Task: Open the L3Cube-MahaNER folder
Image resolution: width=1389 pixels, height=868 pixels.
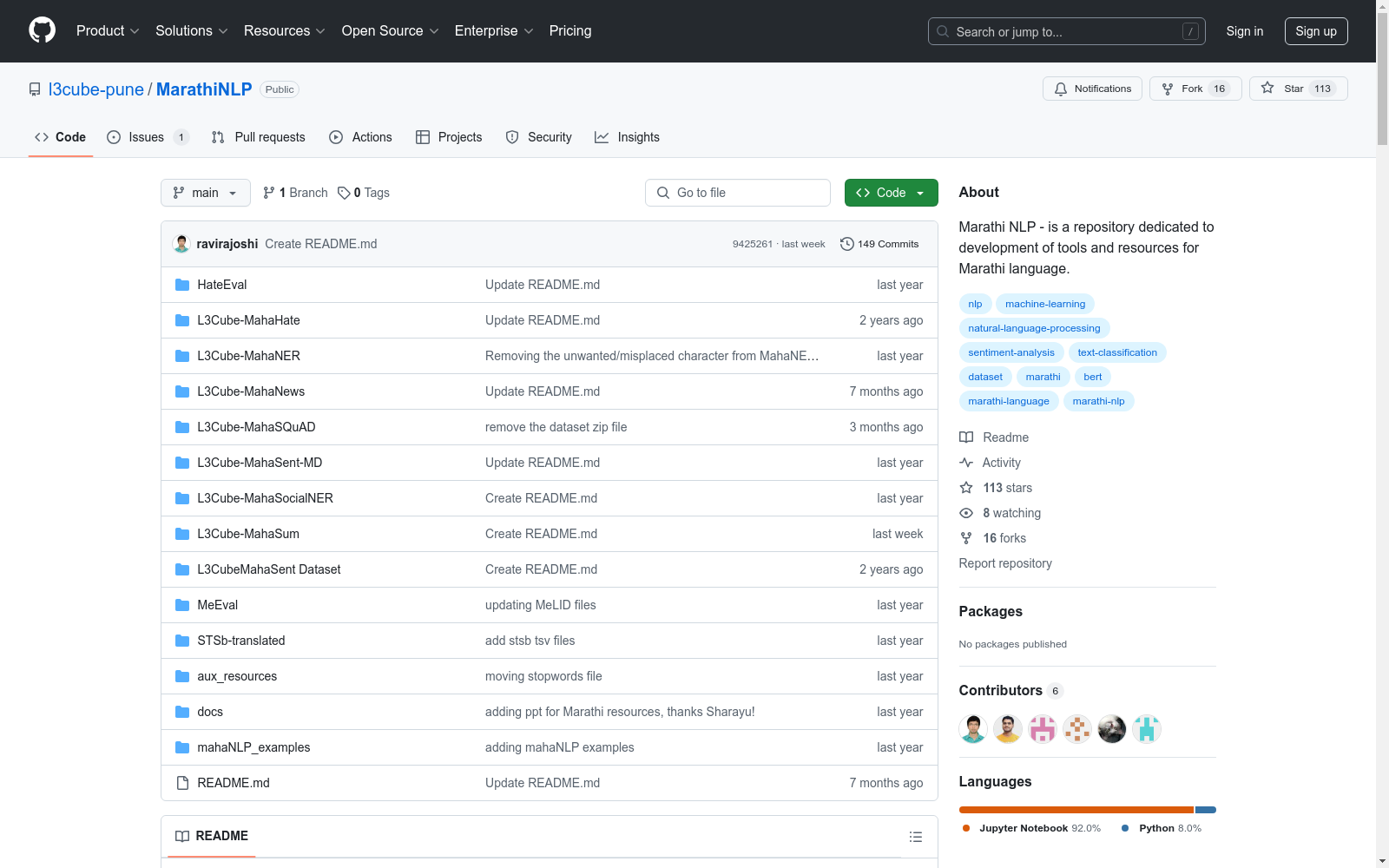Action: [248, 356]
